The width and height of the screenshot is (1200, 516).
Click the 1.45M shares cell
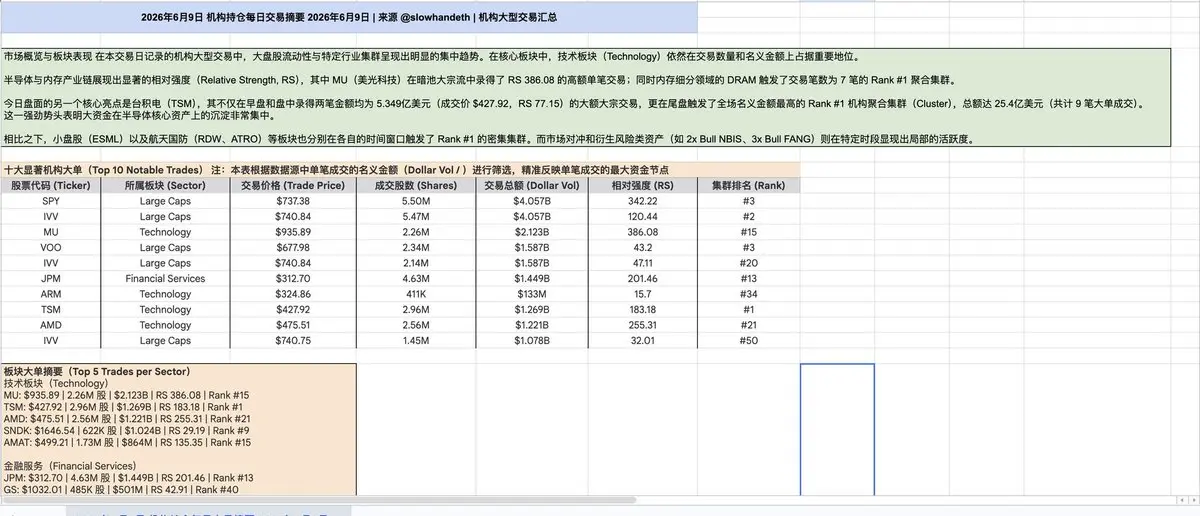pyautogui.click(x=415, y=340)
